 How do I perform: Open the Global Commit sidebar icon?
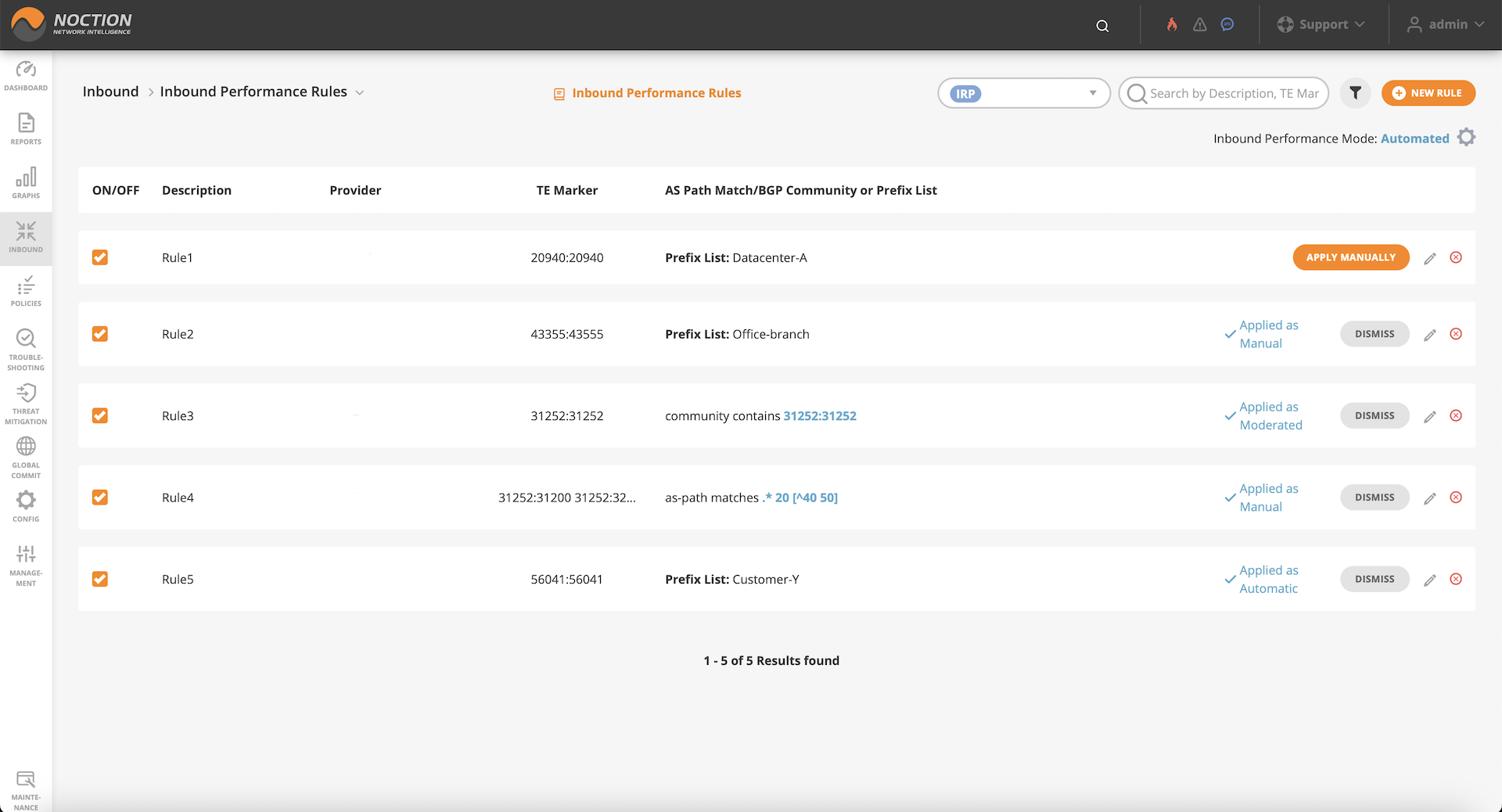pos(26,458)
